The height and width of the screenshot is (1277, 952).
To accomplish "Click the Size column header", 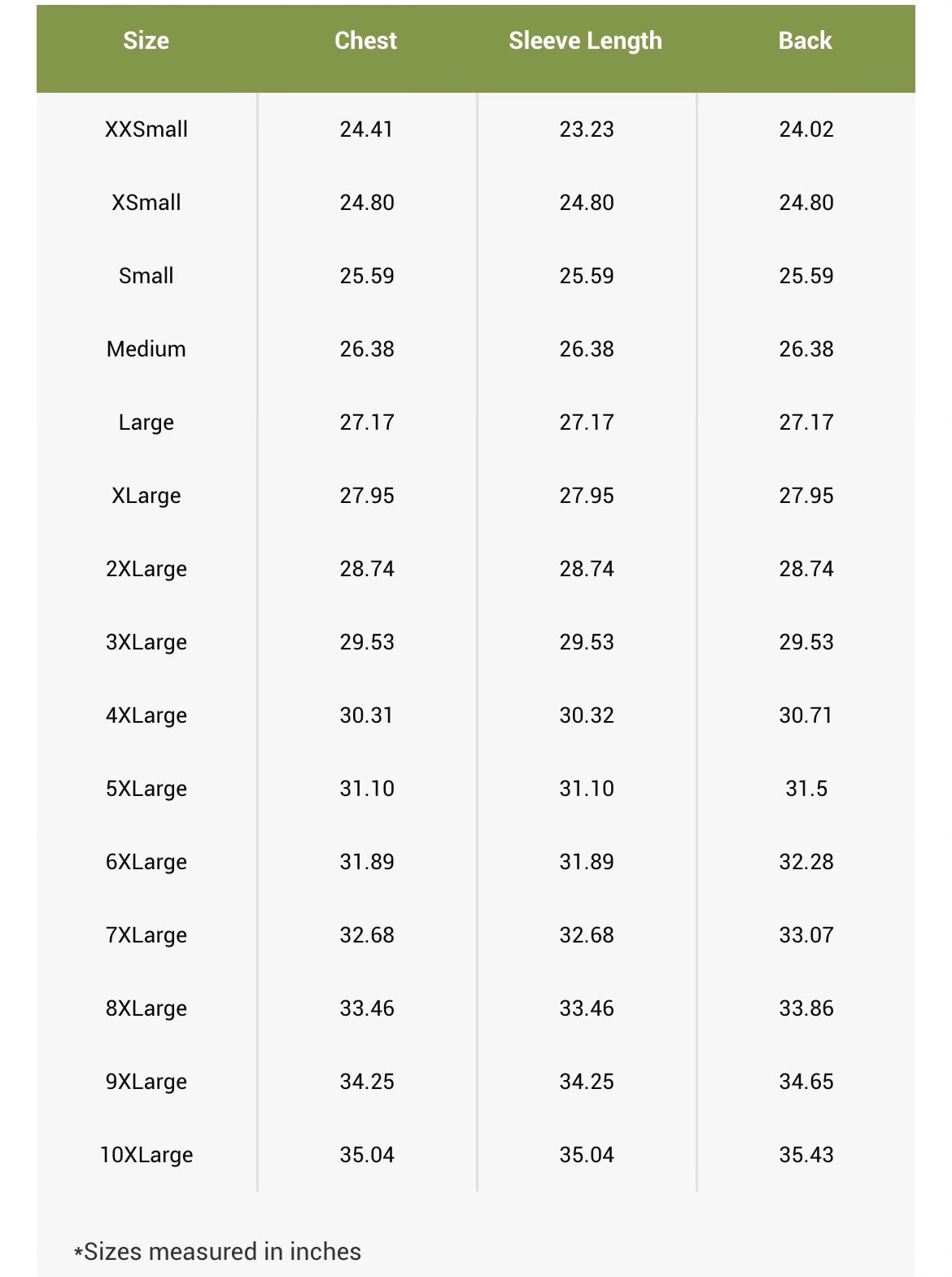I will point(146,41).
